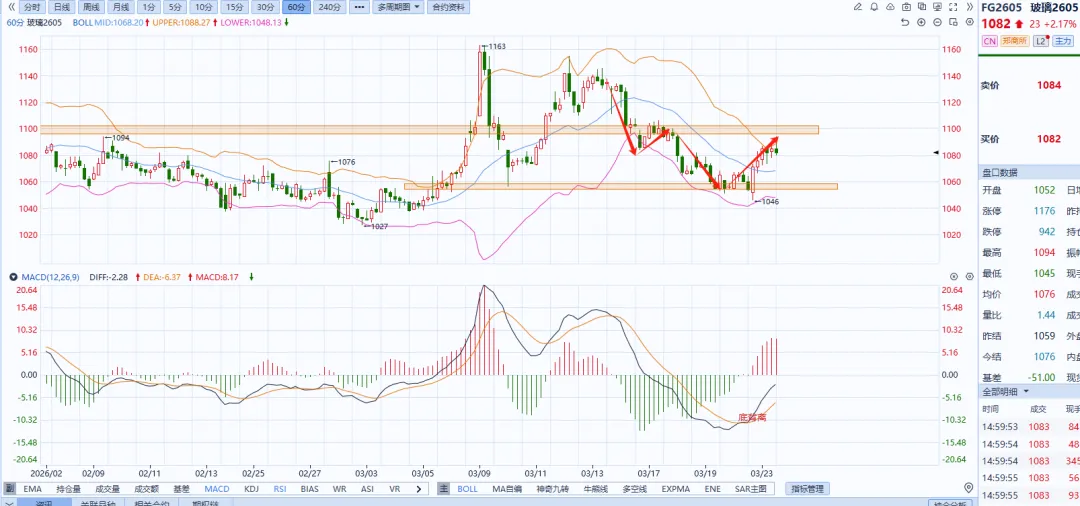Open 多周期图 dropdown
The image size is (1080, 506).
398,8
